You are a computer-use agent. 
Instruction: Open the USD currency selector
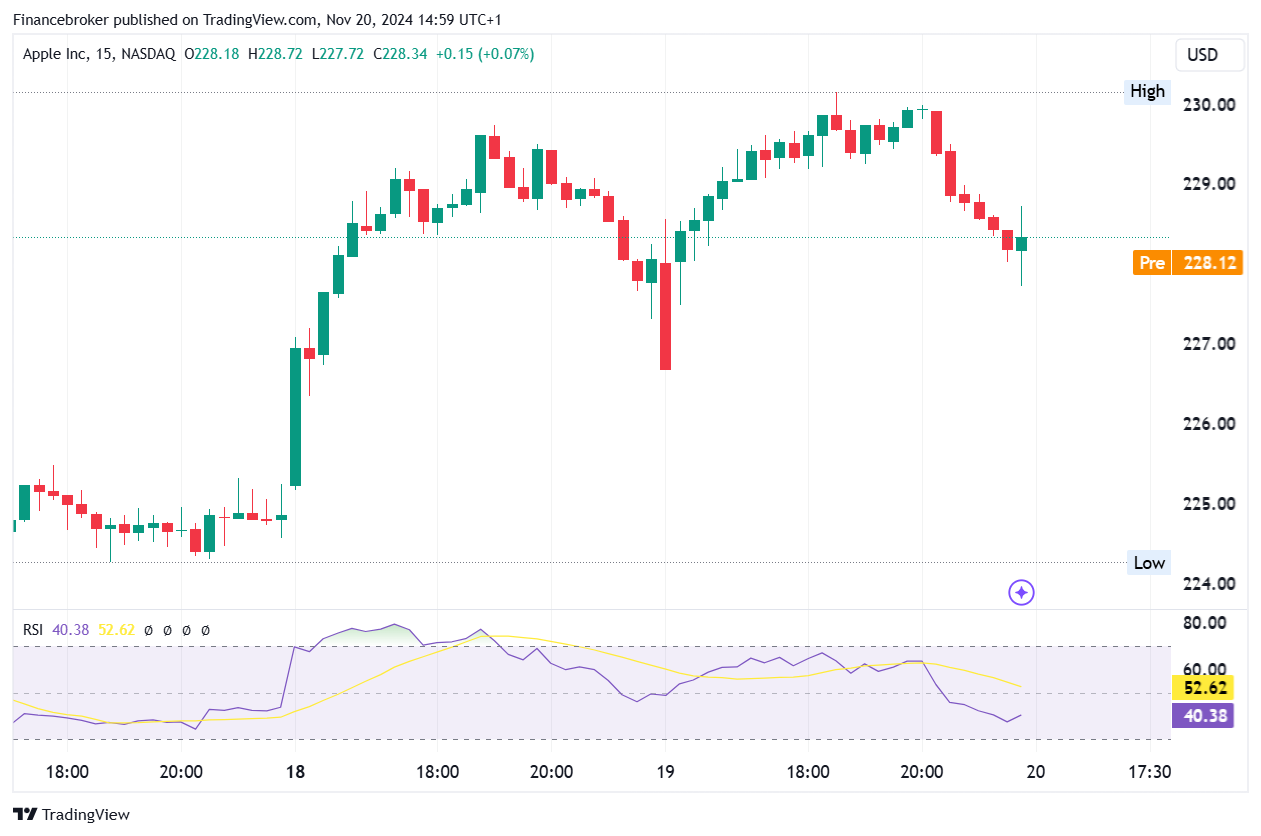[x=1209, y=55]
